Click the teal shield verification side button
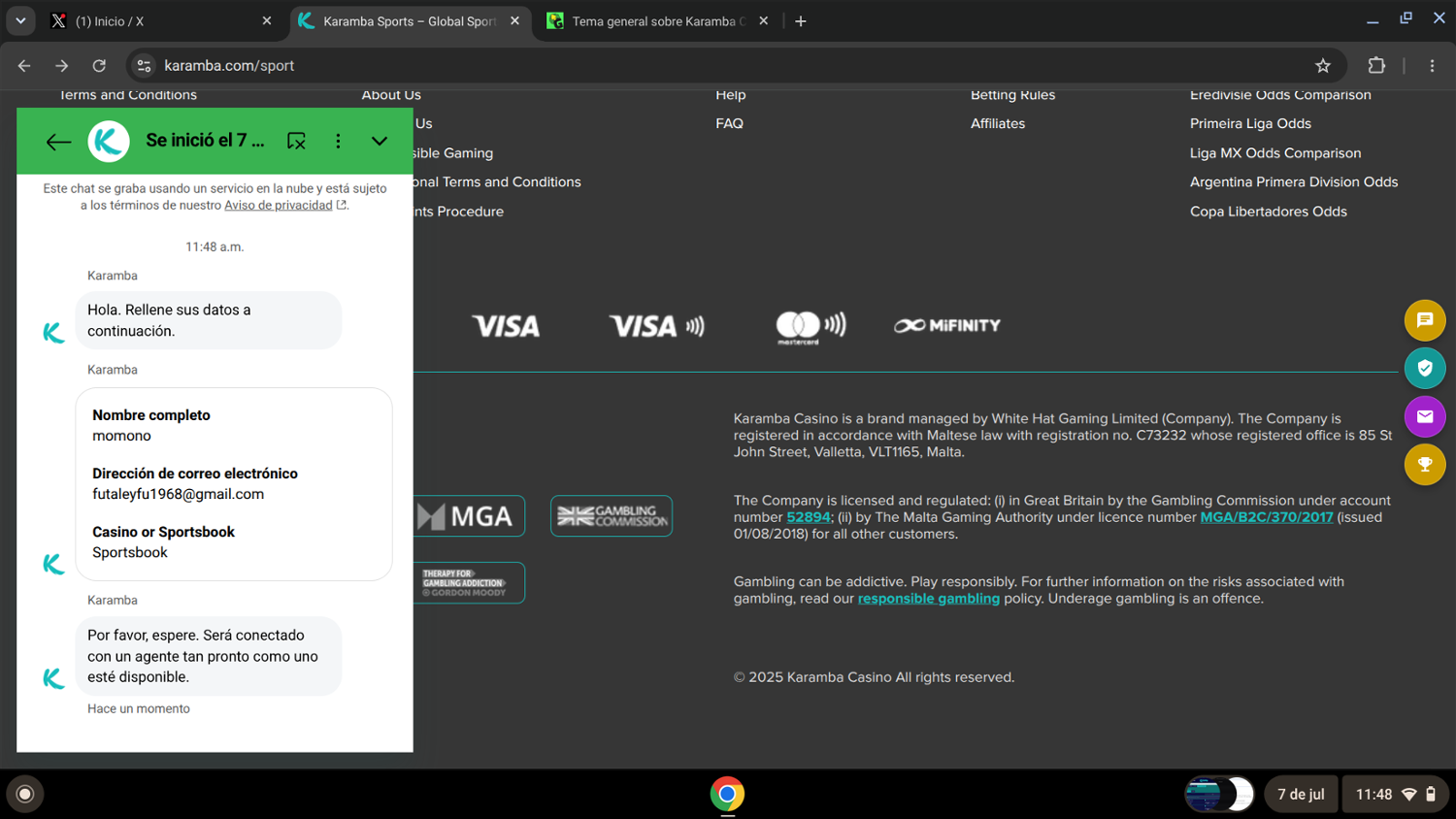 [1425, 368]
